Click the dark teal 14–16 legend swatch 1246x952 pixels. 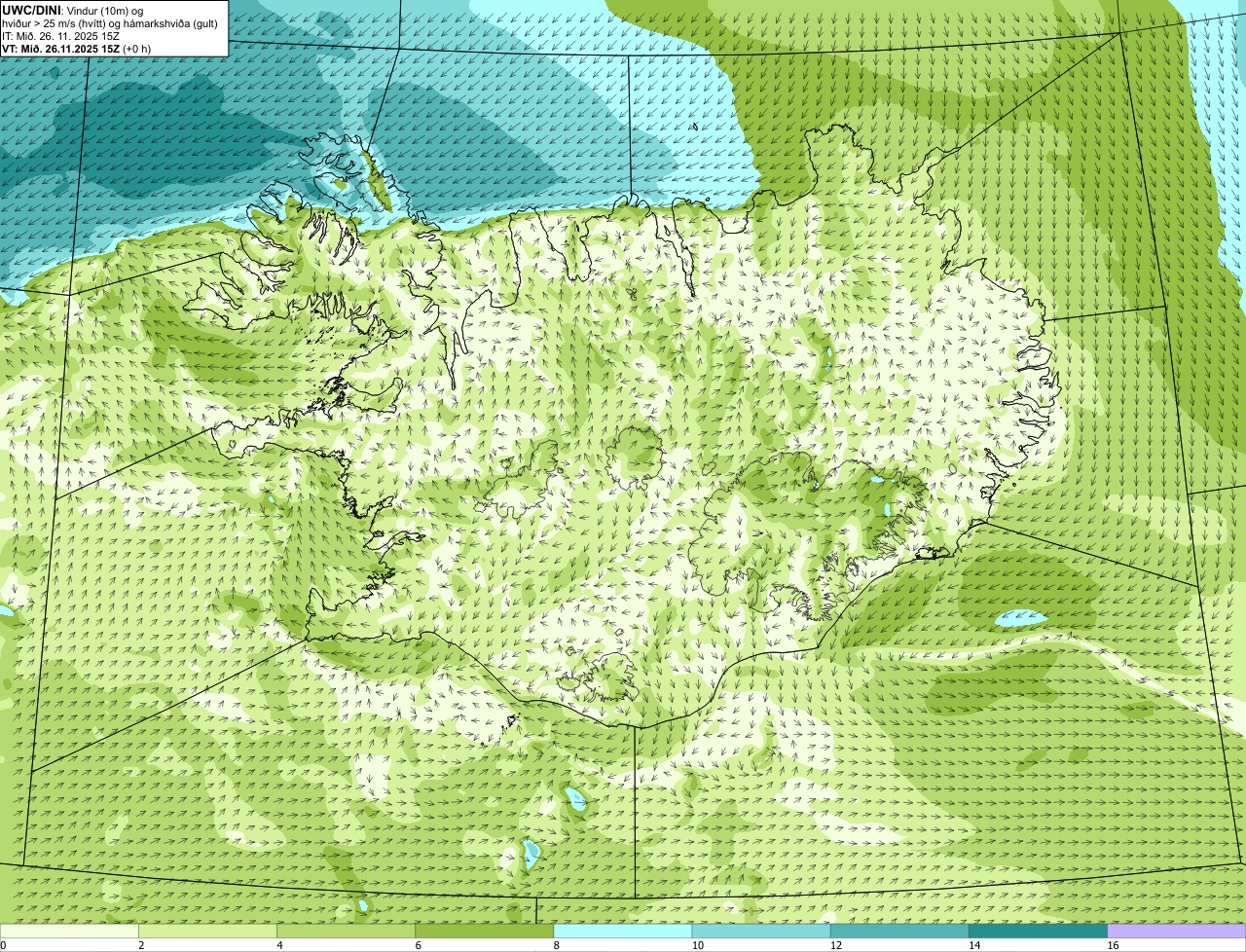[1039, 931]
